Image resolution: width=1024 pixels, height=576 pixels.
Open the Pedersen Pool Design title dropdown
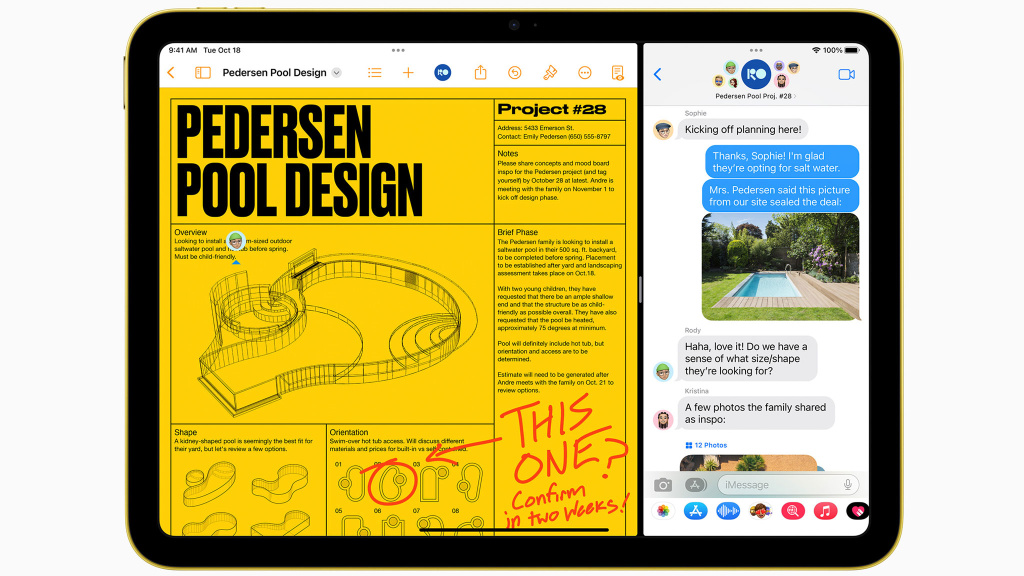click(336, 72)
